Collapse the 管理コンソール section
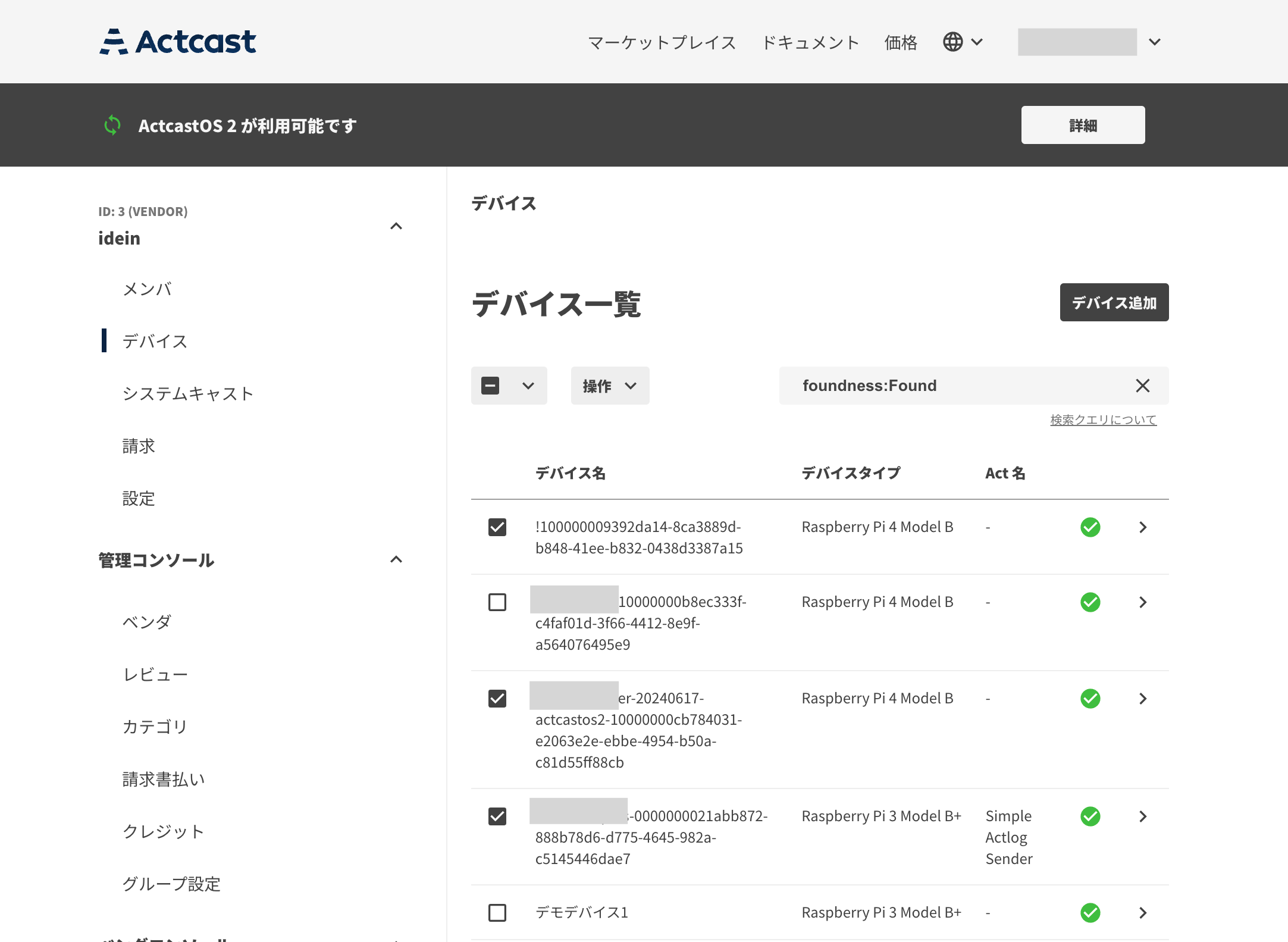1288x942 pixels. pos(396,559)
